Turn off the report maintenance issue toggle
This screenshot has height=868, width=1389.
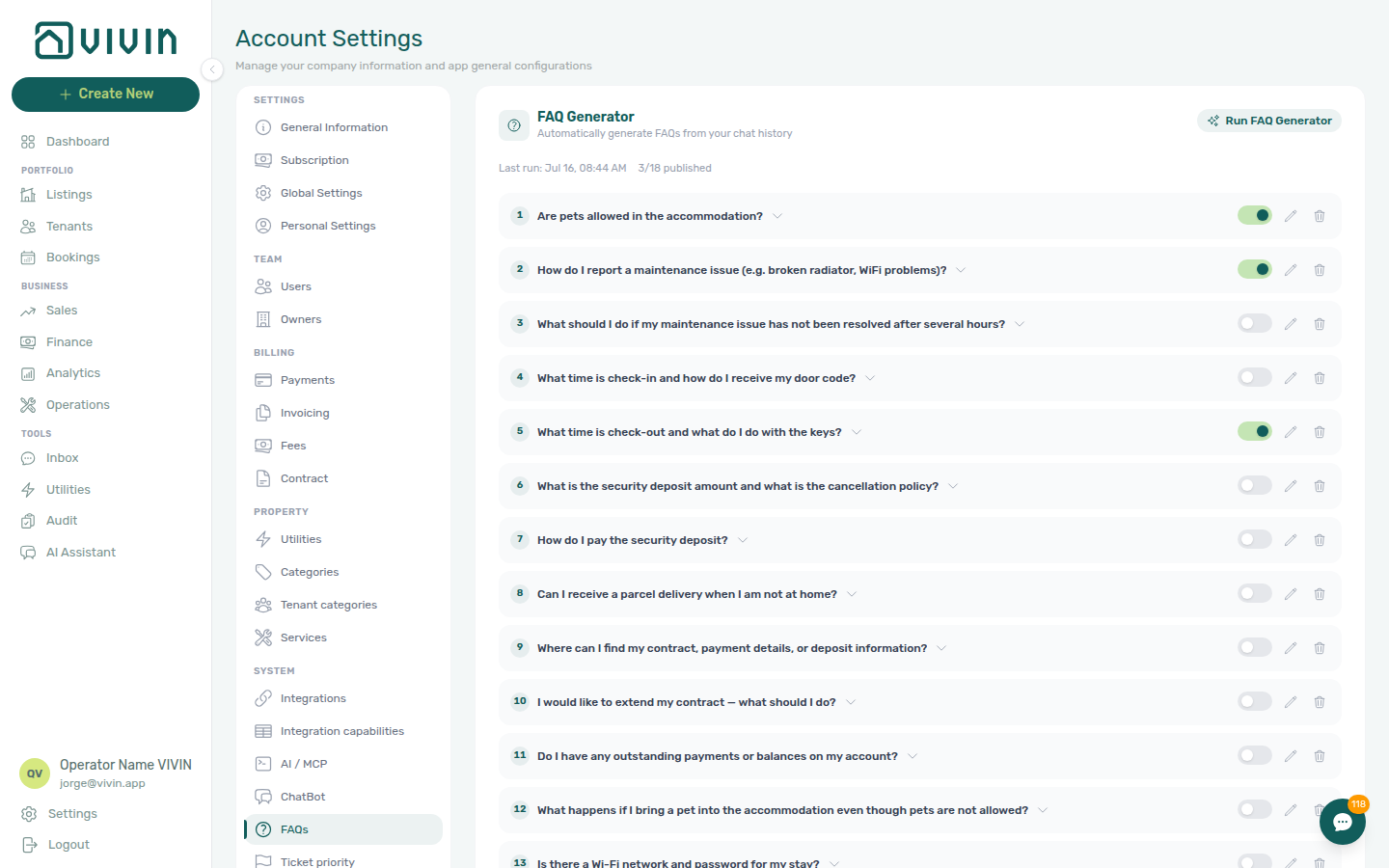coord(1255,269)
